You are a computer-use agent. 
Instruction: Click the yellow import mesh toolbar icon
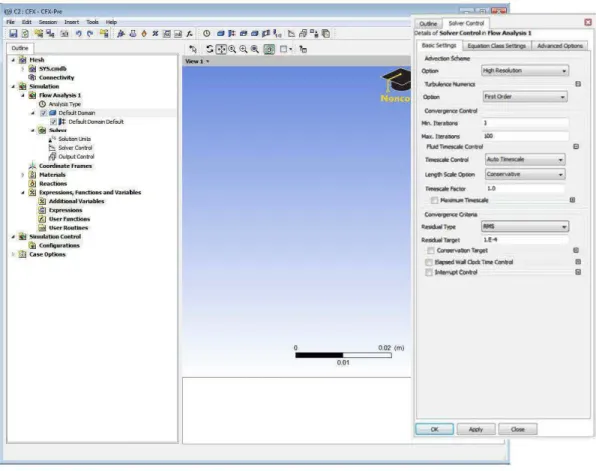point(38,34)
